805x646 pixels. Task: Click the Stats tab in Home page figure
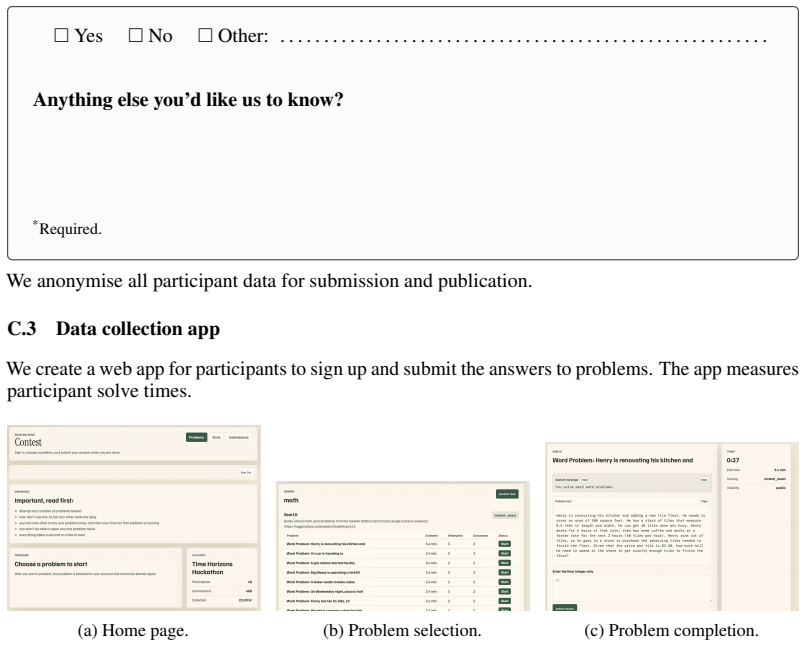[x=216, y=438]
